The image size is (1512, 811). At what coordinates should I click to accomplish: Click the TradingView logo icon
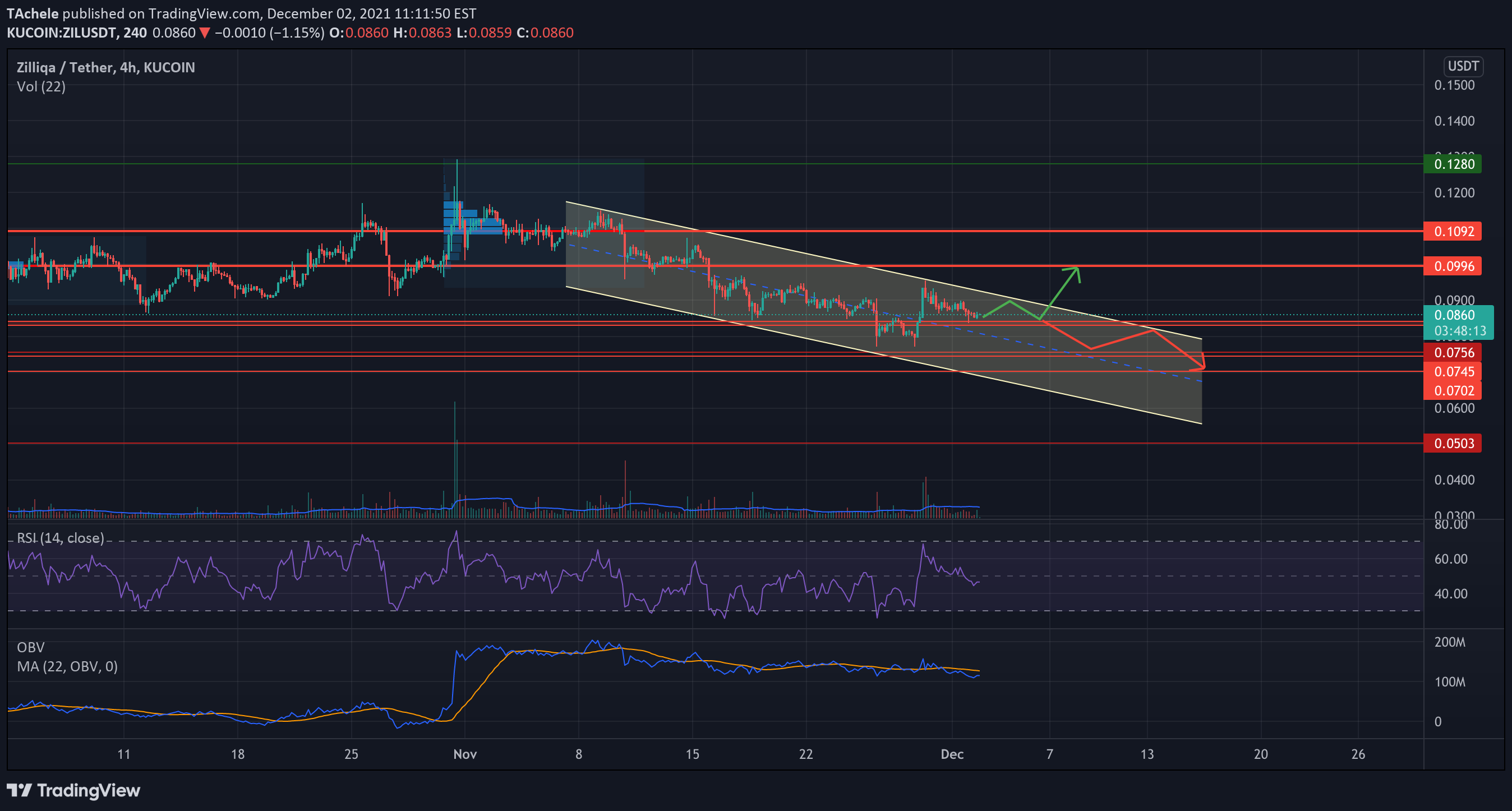pos(19,790)
